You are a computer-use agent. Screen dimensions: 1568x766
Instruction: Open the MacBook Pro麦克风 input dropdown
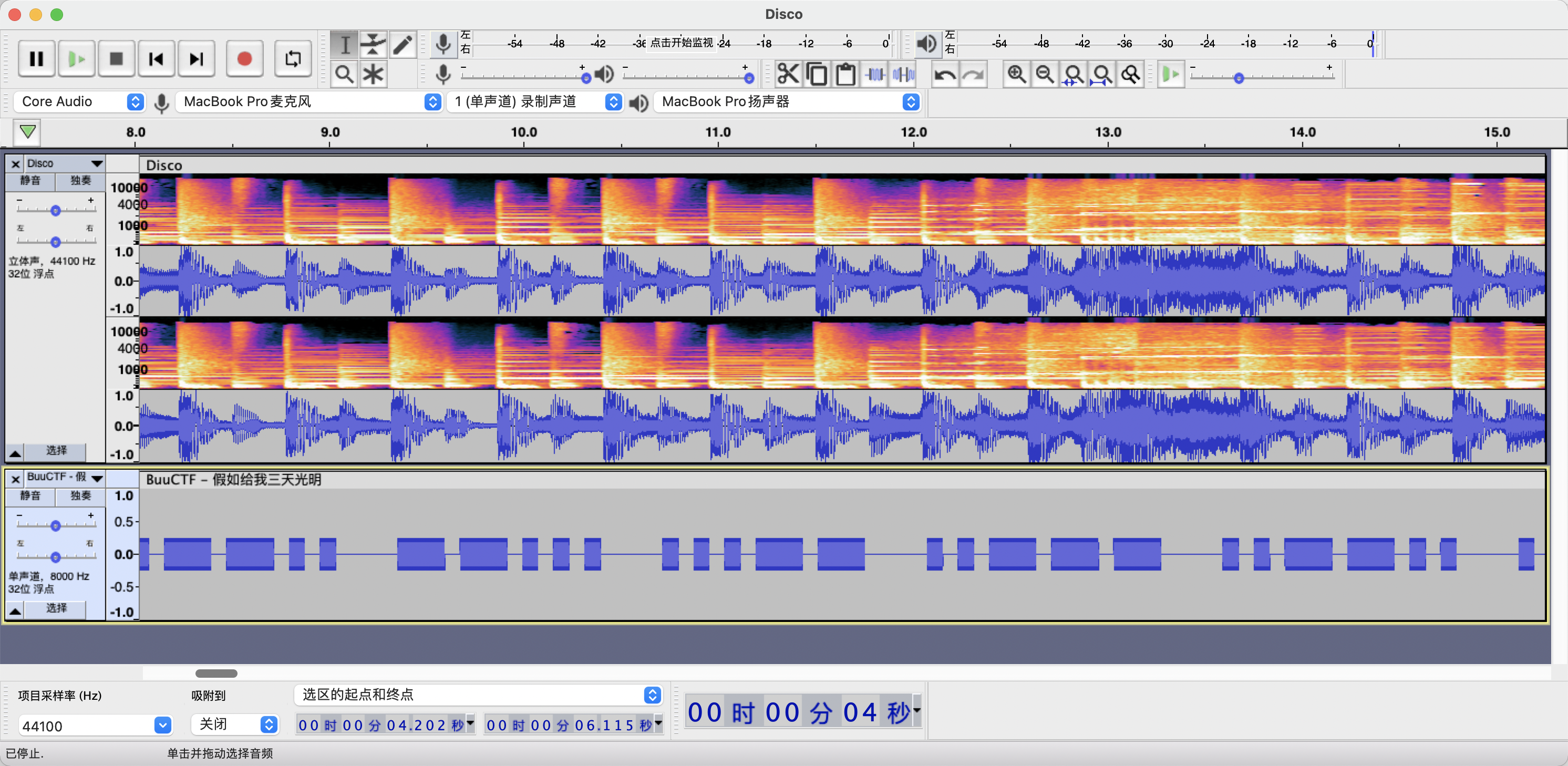(309, 101)
